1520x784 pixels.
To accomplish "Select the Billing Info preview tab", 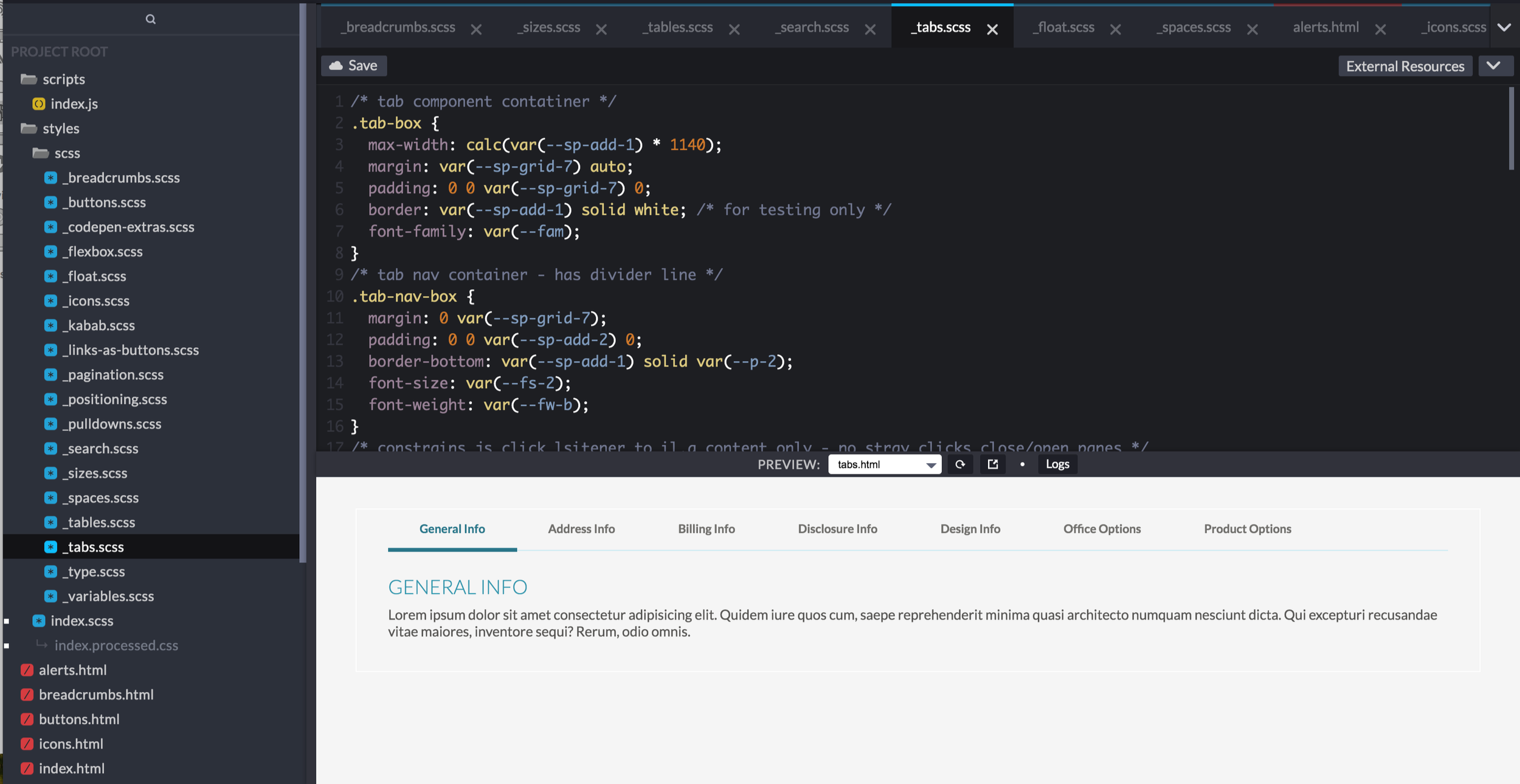I will click(706, 529).
